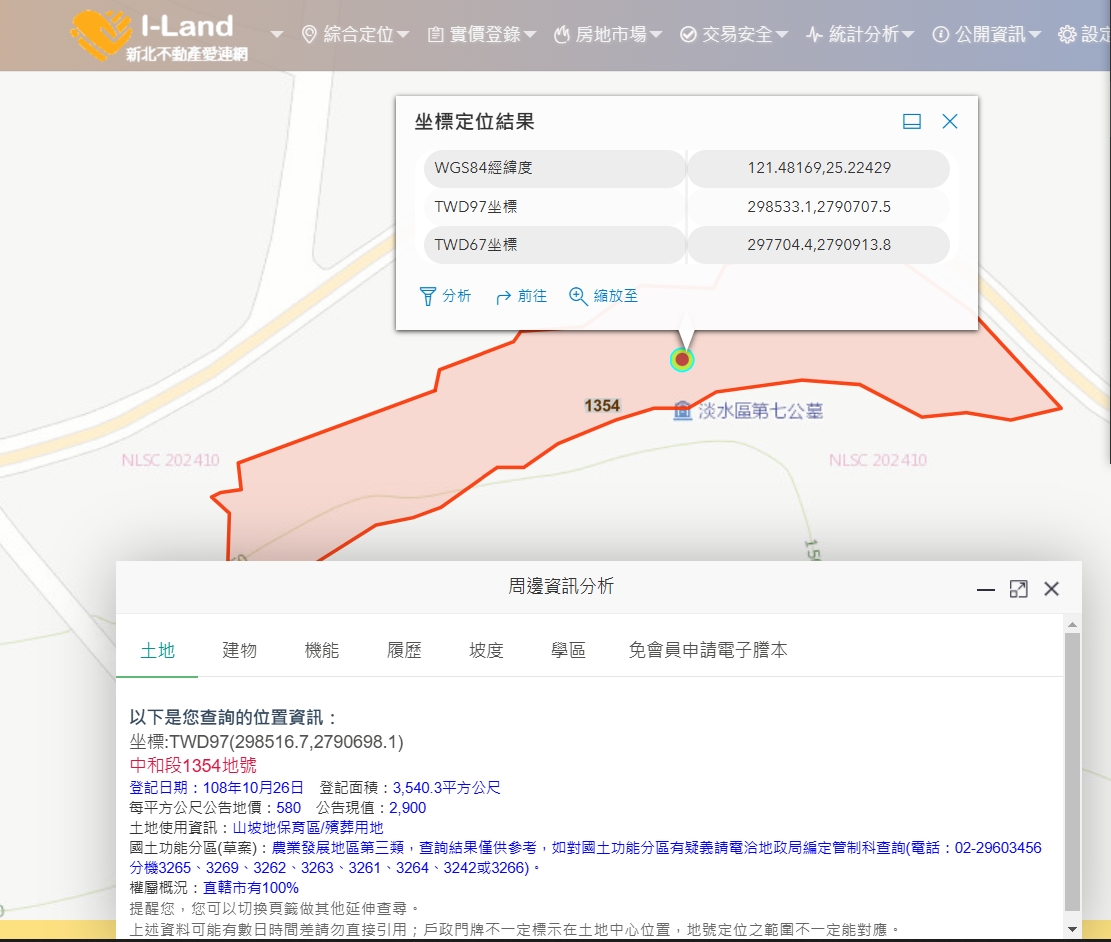Click the red location marker on map
Image resolution: width=1111 pixels, height=942 pixels.
click(x=682, y=359)
